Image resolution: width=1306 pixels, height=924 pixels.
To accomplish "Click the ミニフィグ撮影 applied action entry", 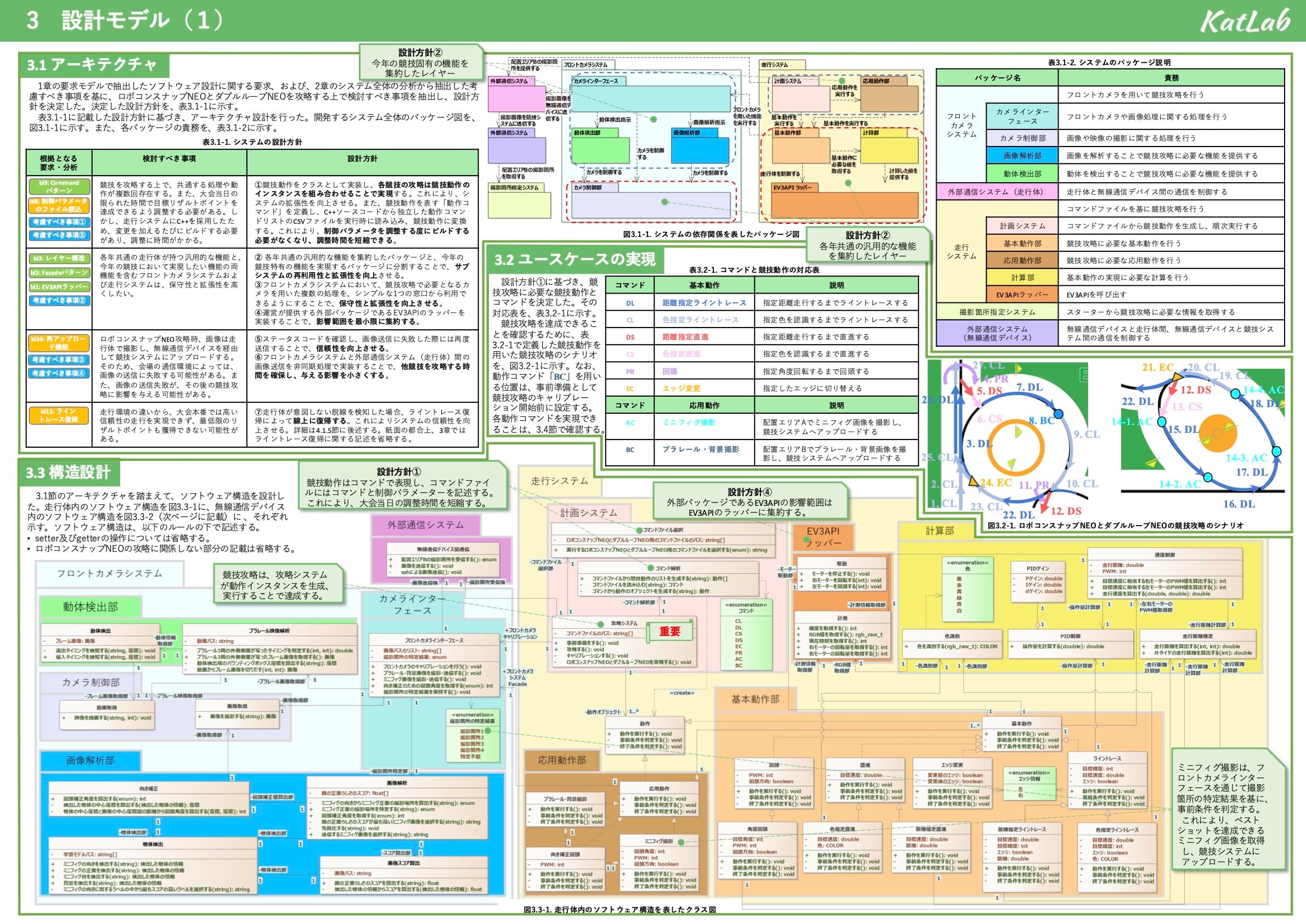I will coord(689,422).
